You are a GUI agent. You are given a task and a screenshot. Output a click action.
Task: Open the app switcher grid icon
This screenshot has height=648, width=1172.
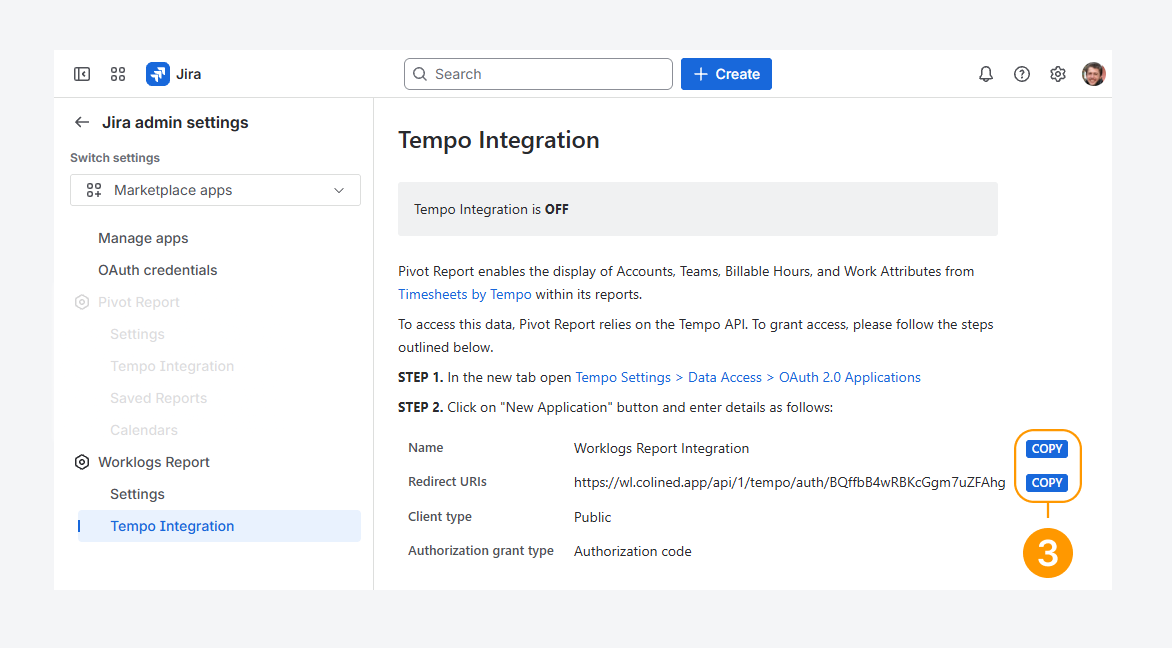click(118, 74)
